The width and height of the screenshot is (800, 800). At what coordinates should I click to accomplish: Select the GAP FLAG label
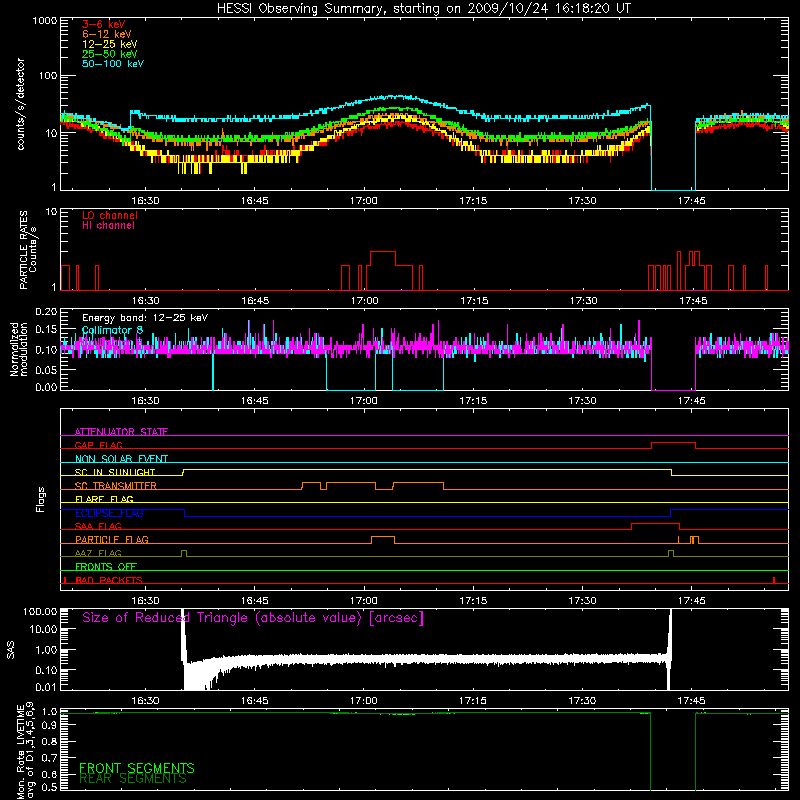click(98, 445)
